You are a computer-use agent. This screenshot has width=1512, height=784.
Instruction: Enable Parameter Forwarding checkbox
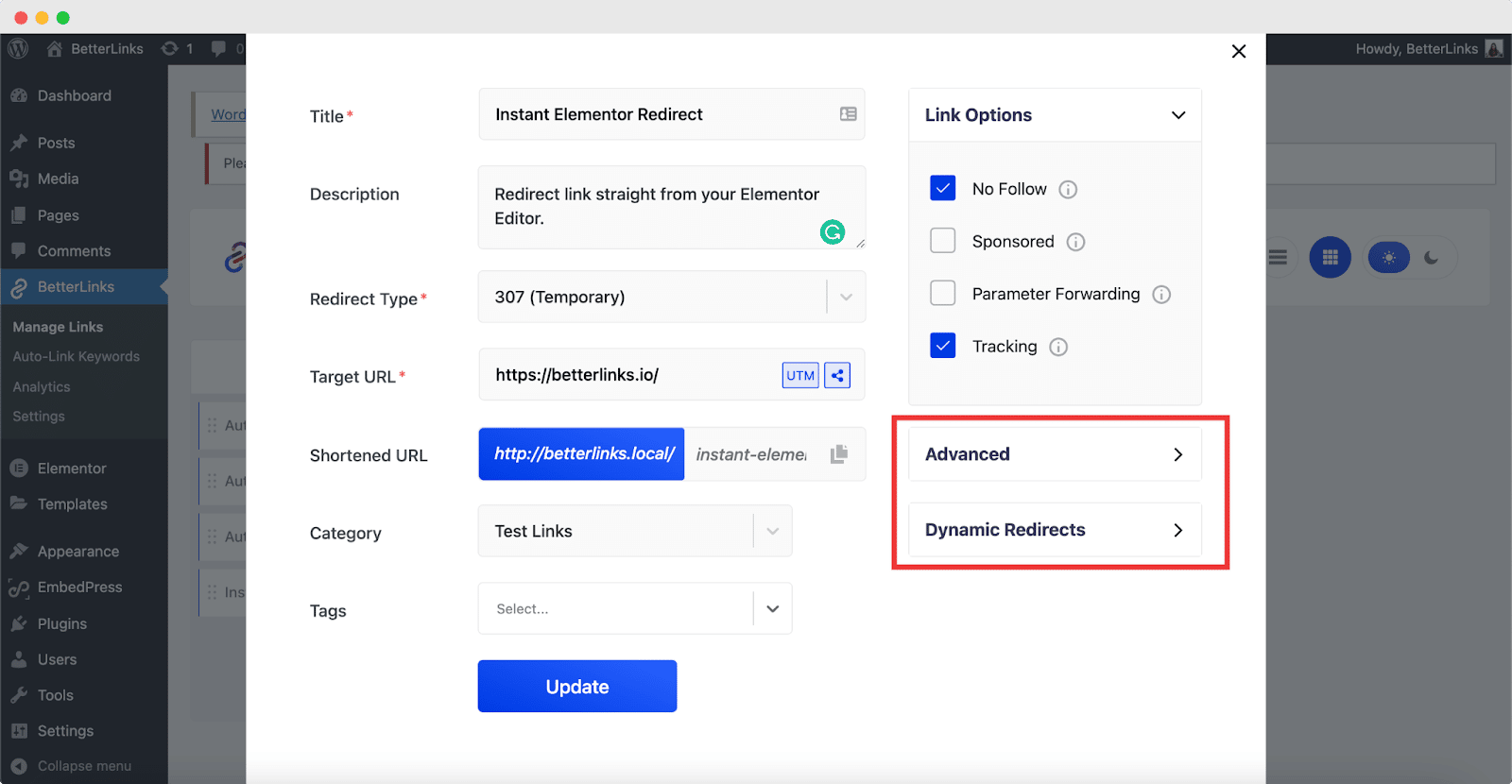pyautogui.click(x=943, y=293)
